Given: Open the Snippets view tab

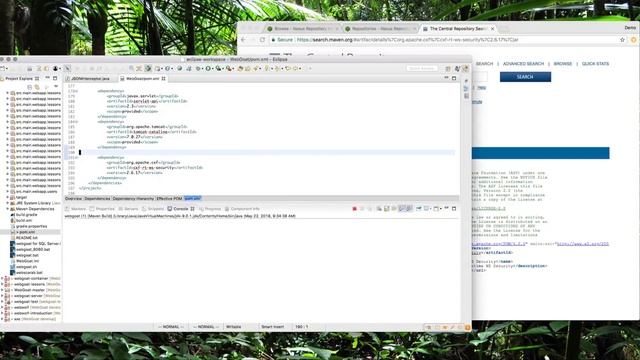Looking at the screenshot, I should (153, 209).
